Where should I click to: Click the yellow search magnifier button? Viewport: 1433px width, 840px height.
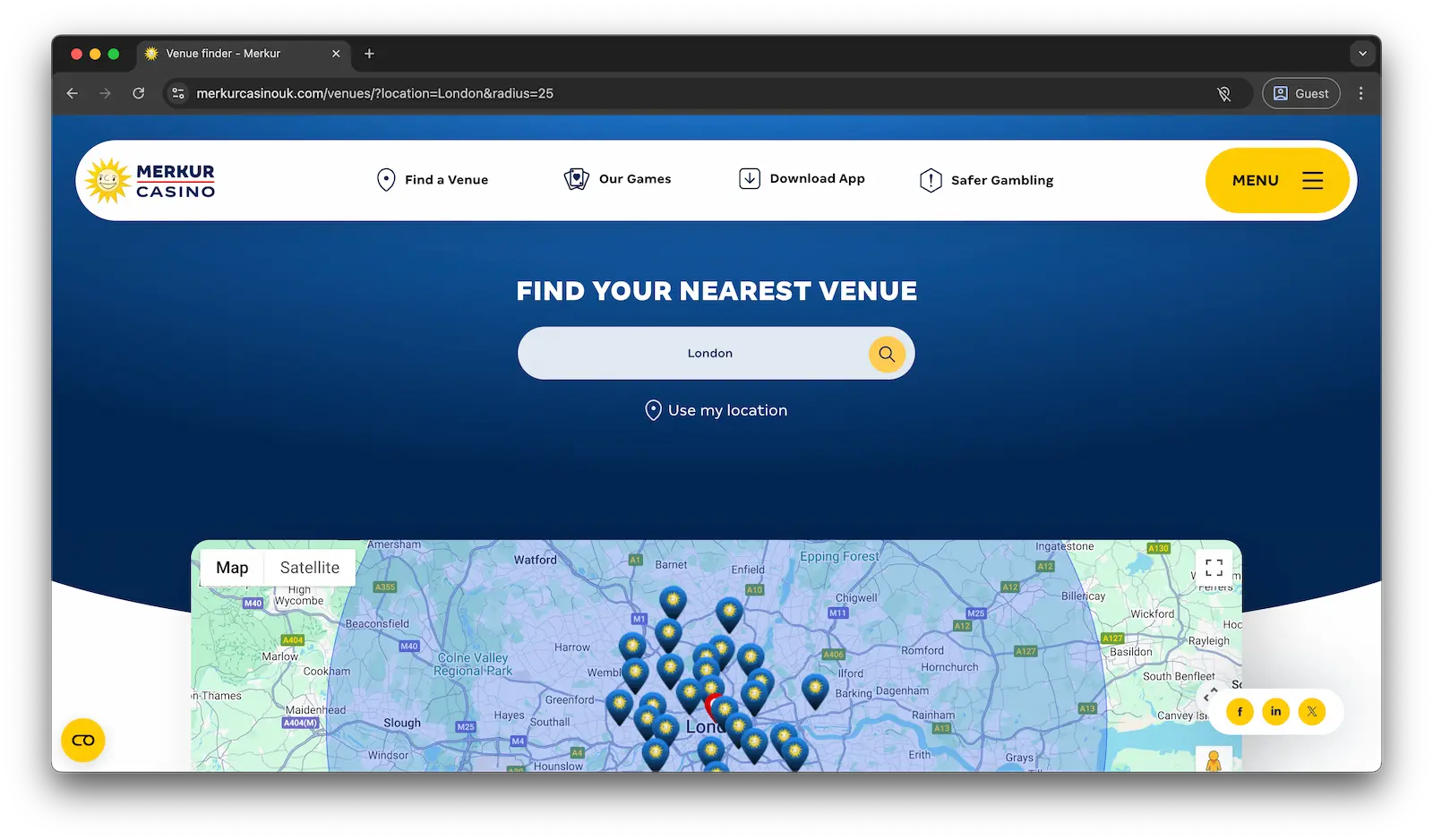click(887, 354)
